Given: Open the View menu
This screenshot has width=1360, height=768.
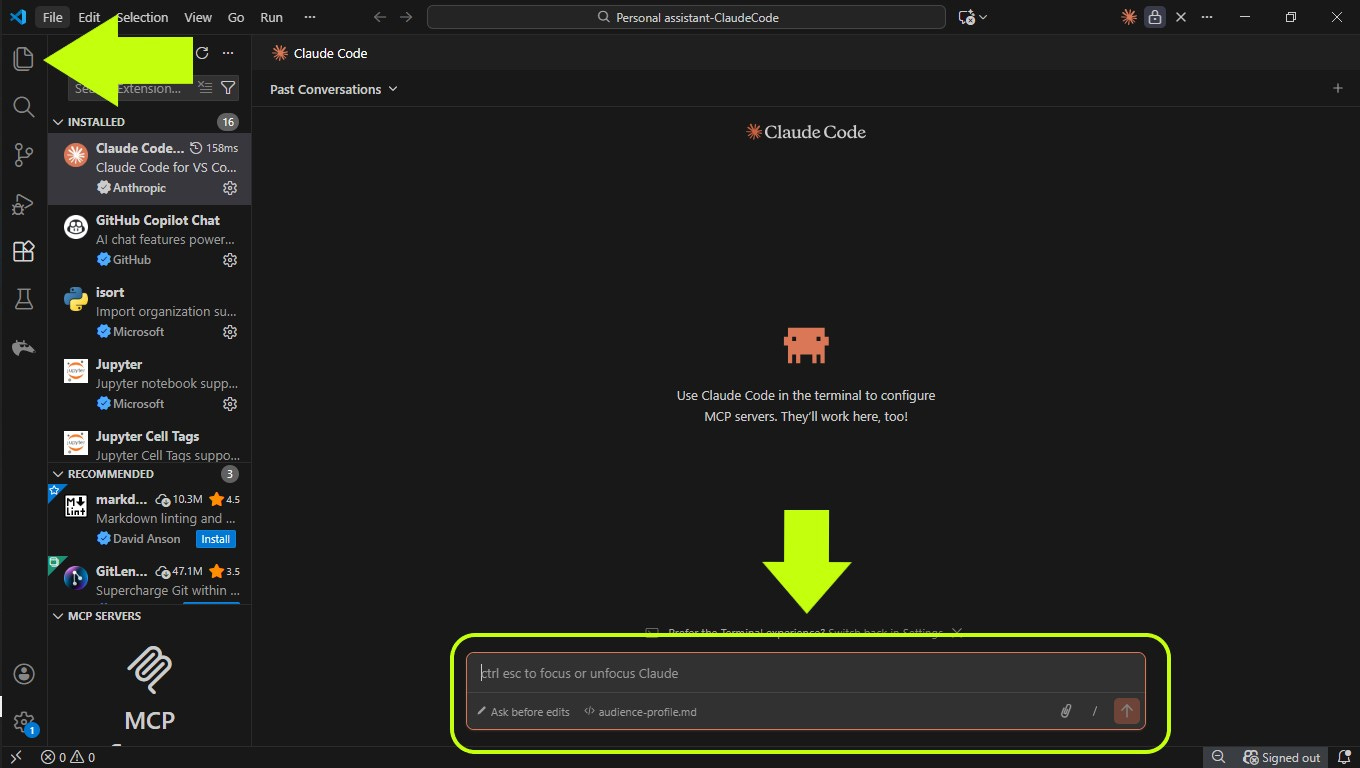Looking at the screenshot, I should (198, 17).
